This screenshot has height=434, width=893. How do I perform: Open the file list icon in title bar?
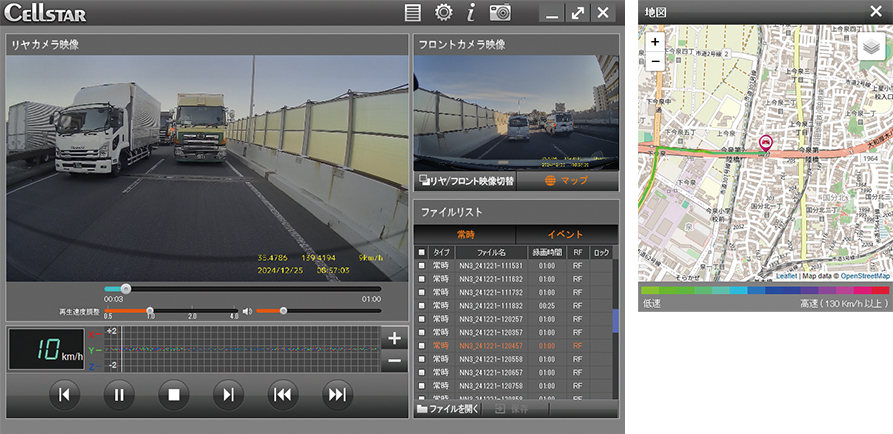pos(412,13)
